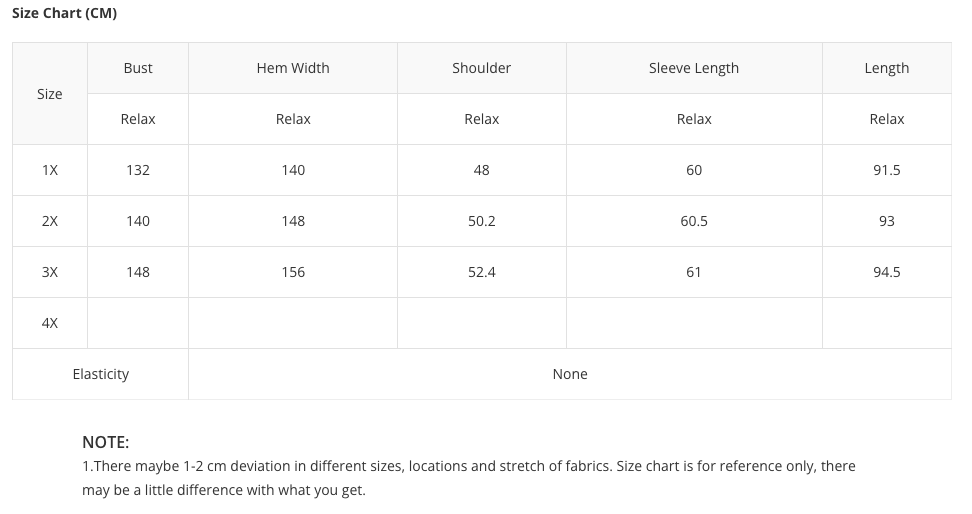Click the Relax label under Bust

pyautogui.click(x=138, y=119)
